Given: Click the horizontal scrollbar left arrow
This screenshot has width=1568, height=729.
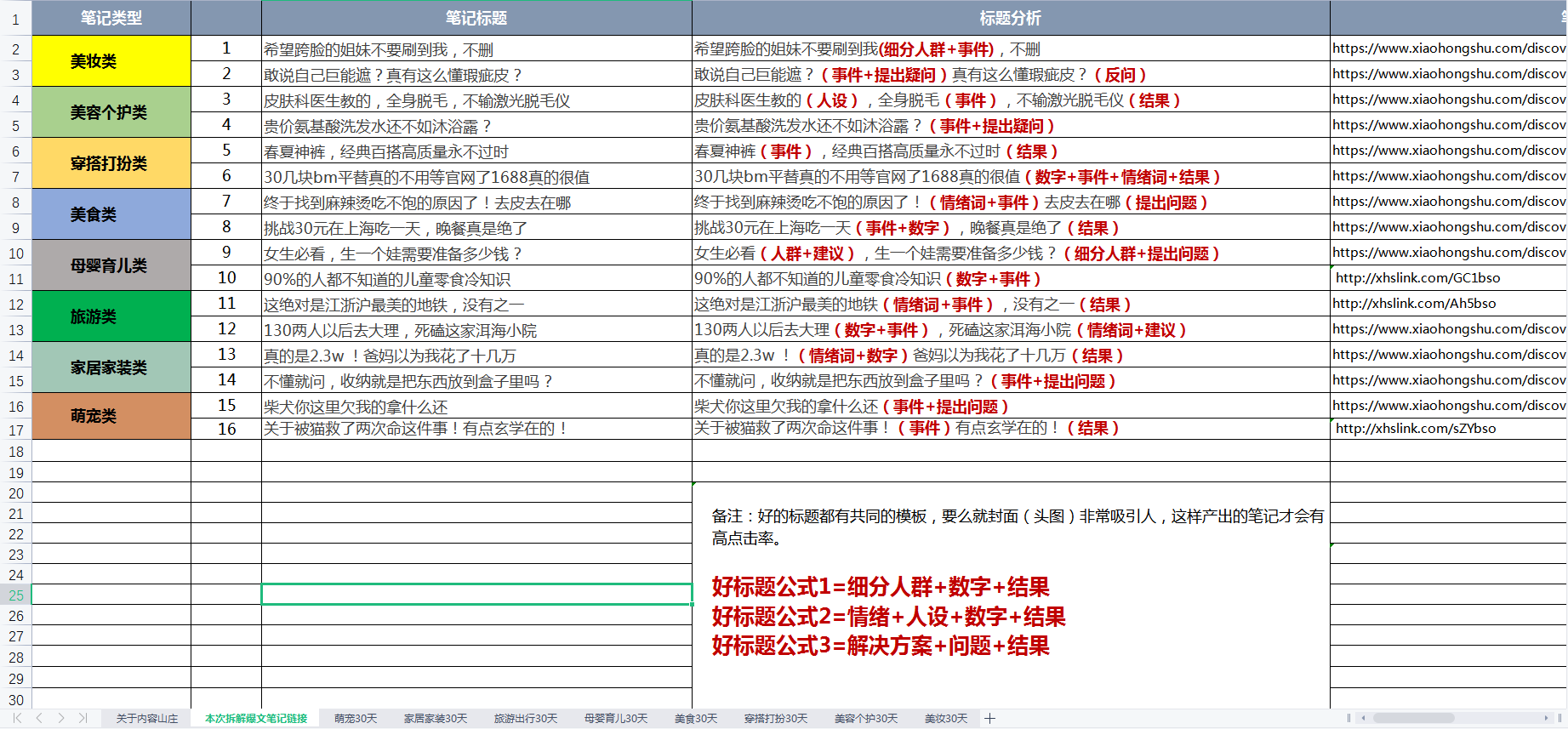Looking at the screenshot, I should [1364, 718].
